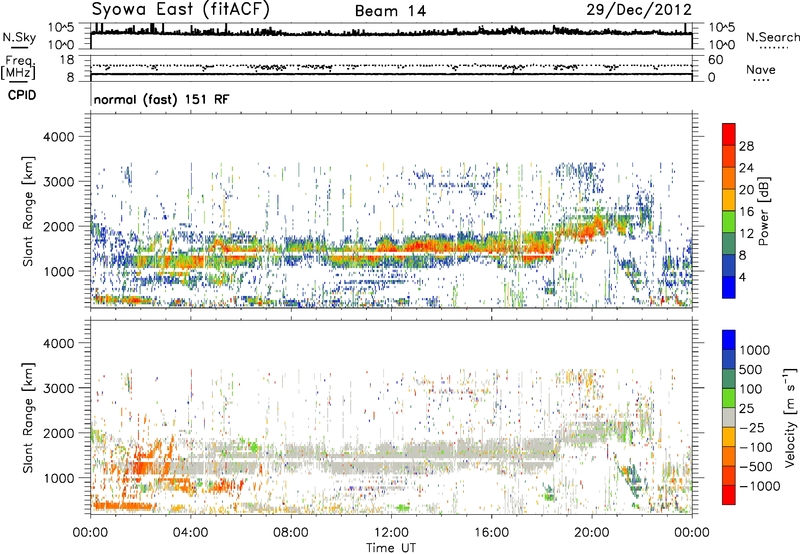Click the 'Freq. [MHz]' axis label
Viewport: 800px width, 554px height.
pos(18,67)
